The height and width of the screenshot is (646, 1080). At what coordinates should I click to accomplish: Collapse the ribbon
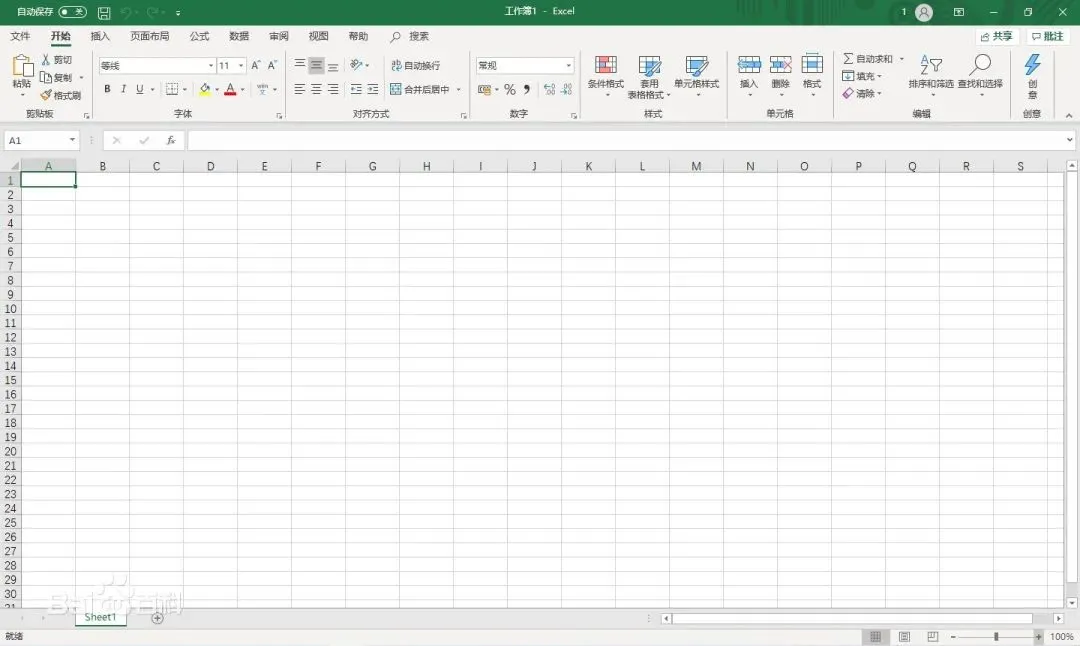[1069, 115]
